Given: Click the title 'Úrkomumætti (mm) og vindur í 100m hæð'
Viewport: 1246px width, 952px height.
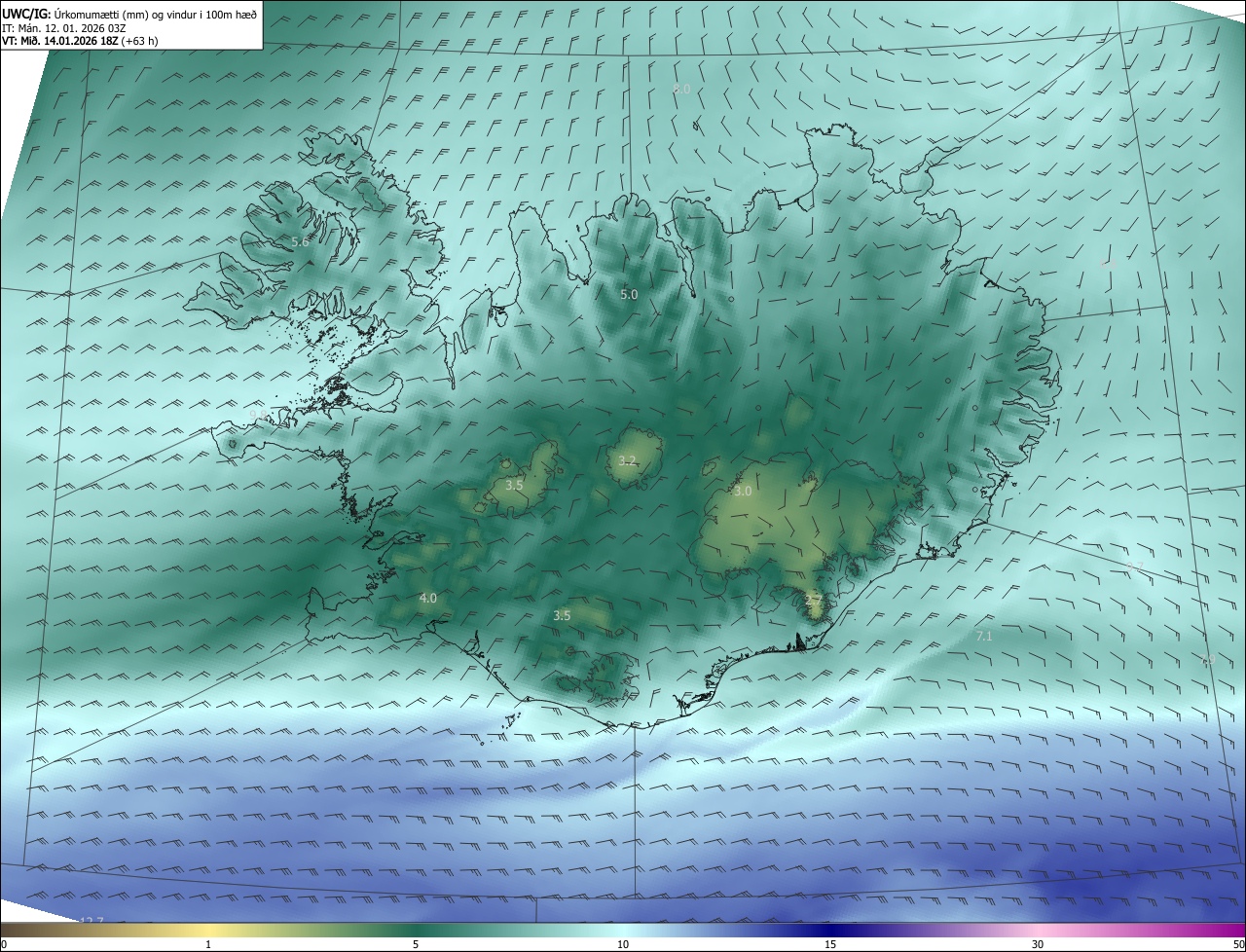Looking at the screenshot, I should [156, 14].
